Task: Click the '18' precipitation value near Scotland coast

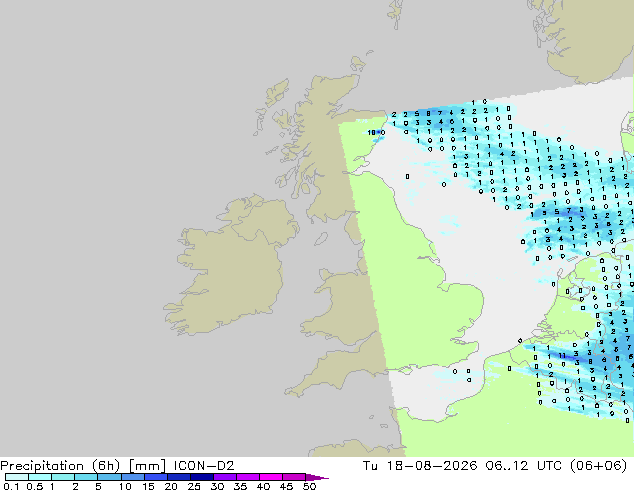Action: (x=372, y=132)
